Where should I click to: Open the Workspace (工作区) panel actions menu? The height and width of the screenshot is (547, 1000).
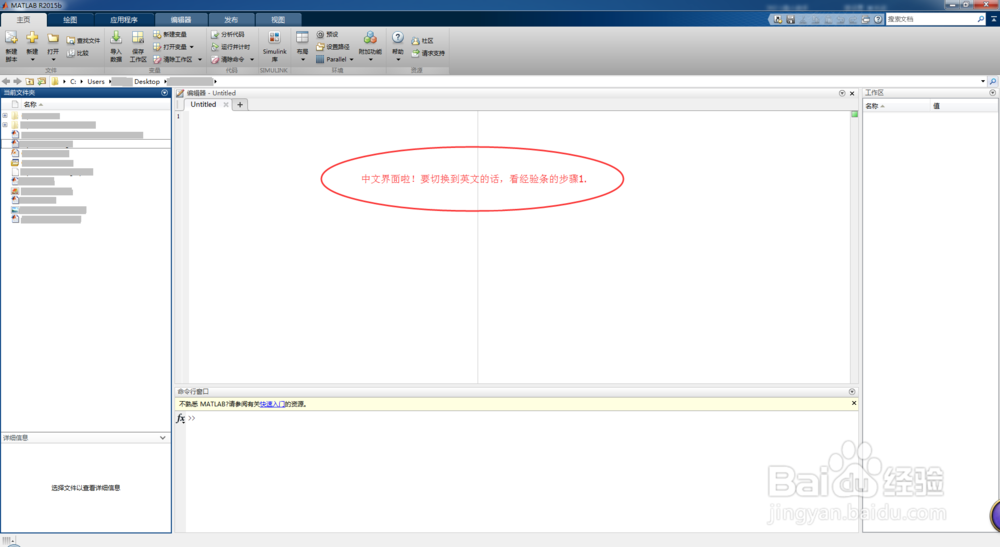click(x=992, y=93)
